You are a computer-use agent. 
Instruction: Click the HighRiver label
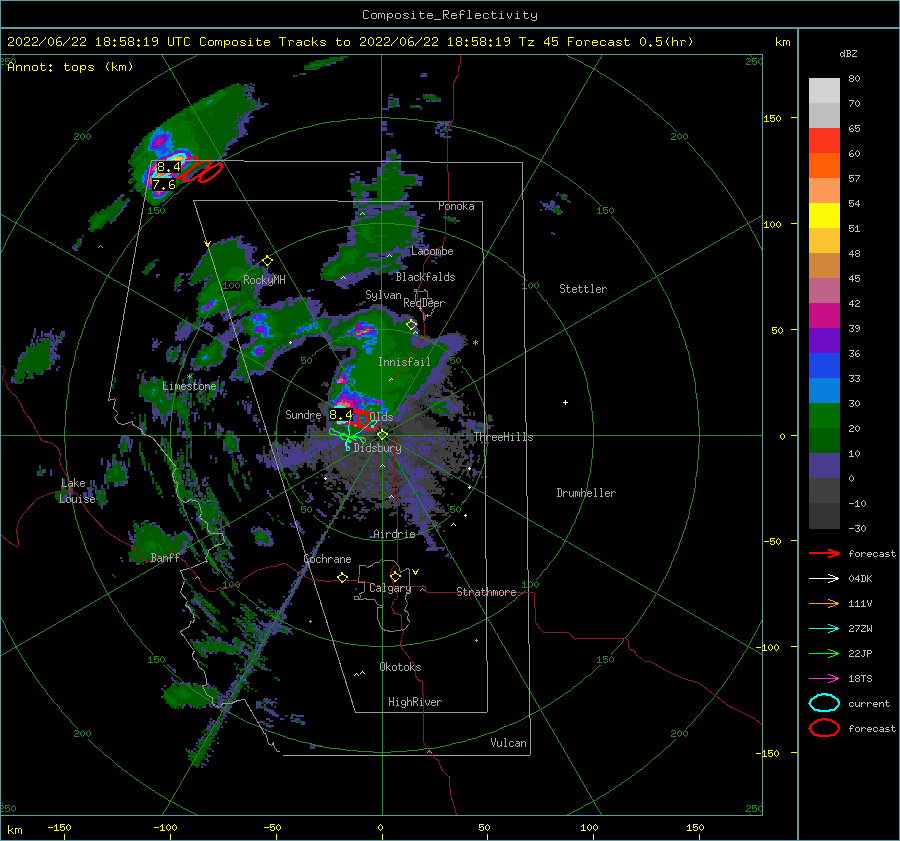pyautogui.click(x=415, y=702)
